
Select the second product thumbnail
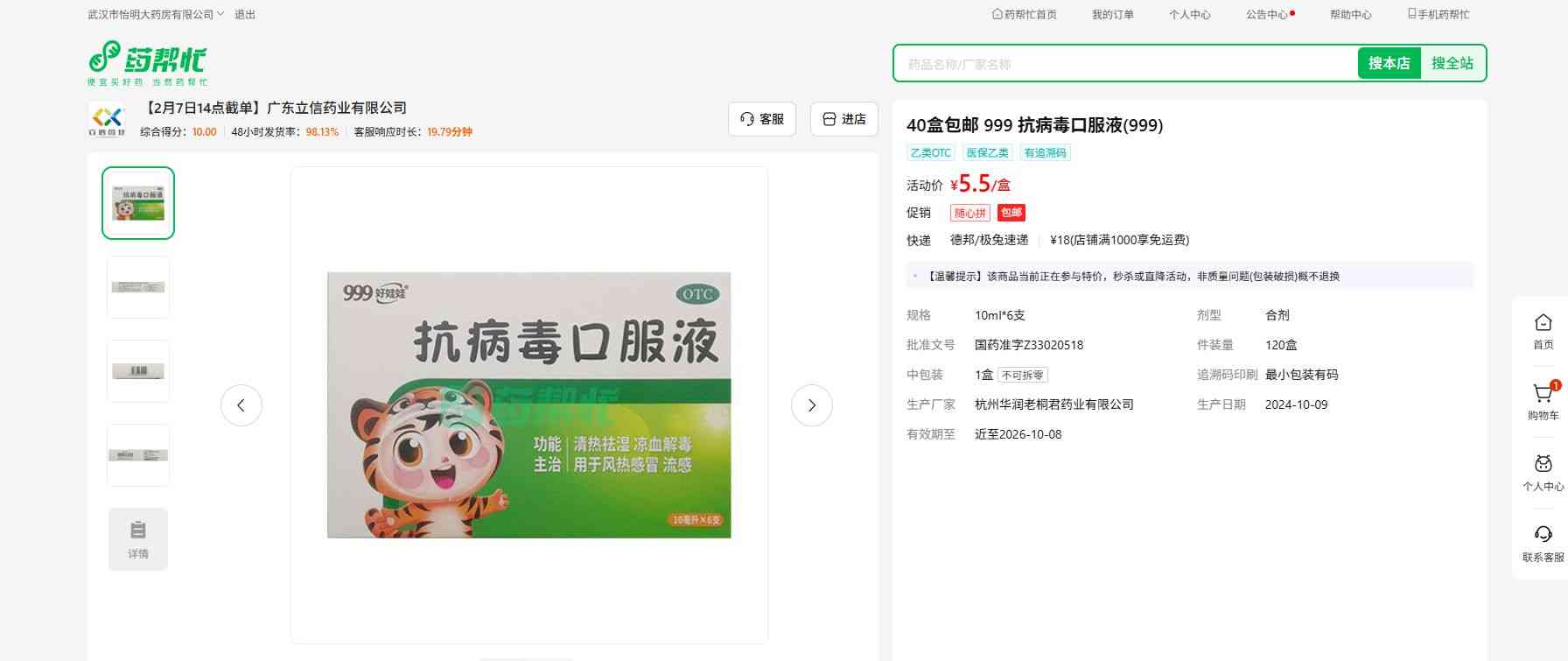click(x=138, y=287)
